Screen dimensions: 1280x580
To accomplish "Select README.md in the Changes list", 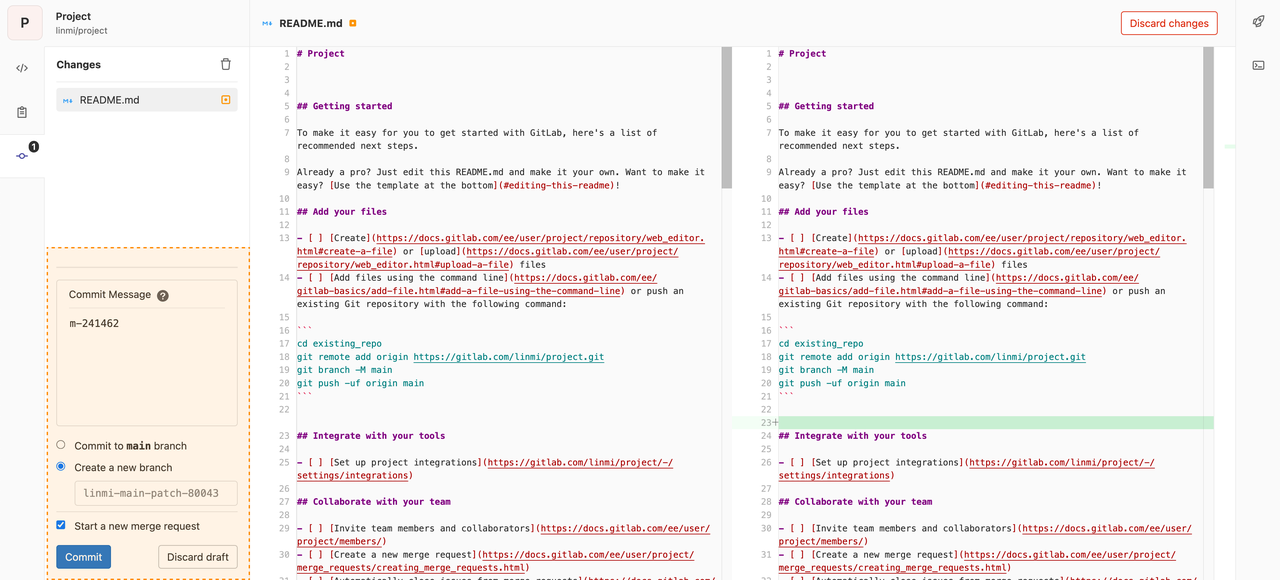I will (147, 100).
